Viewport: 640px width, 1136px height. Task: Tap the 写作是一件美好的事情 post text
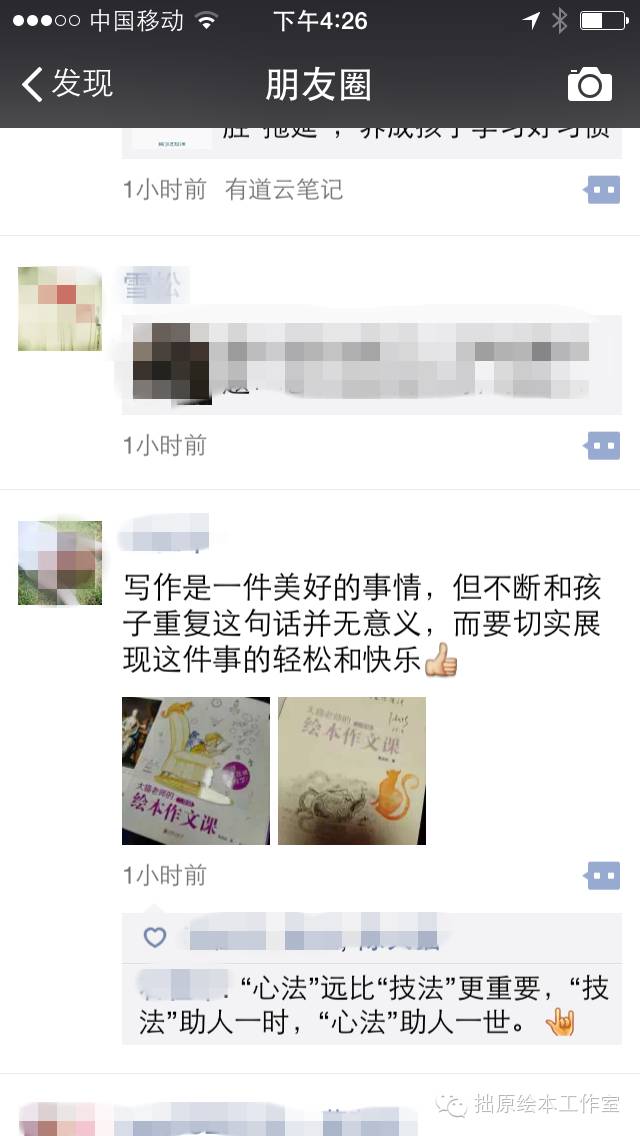click(x=362, y=624)
